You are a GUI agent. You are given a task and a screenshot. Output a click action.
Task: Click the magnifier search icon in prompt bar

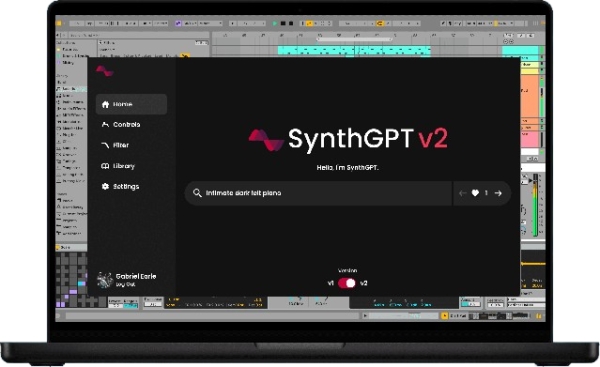point(197,193)
